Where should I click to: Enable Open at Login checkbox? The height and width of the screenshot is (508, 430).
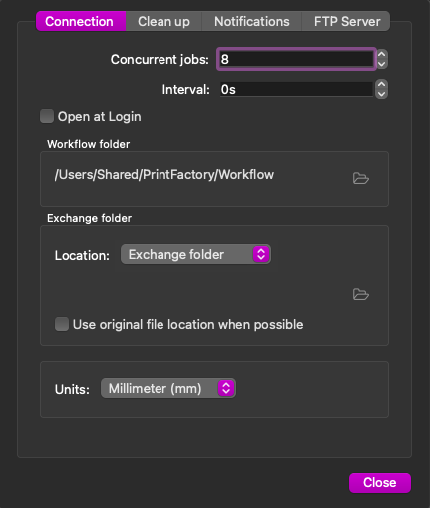(47, 116)
